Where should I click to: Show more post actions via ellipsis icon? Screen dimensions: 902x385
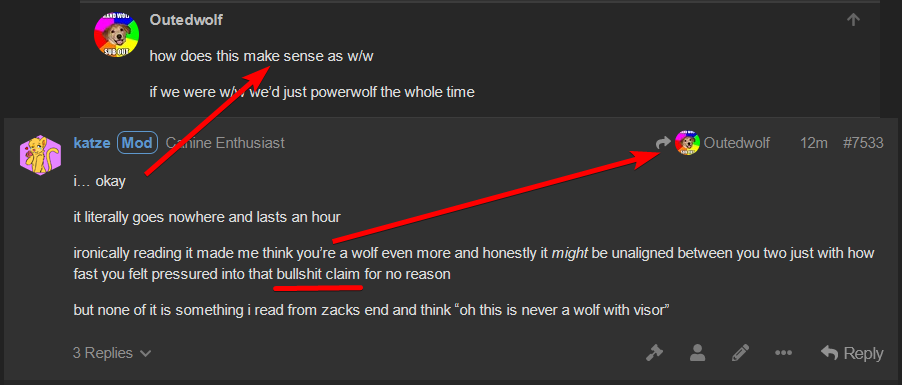click(x=783, y=353)
